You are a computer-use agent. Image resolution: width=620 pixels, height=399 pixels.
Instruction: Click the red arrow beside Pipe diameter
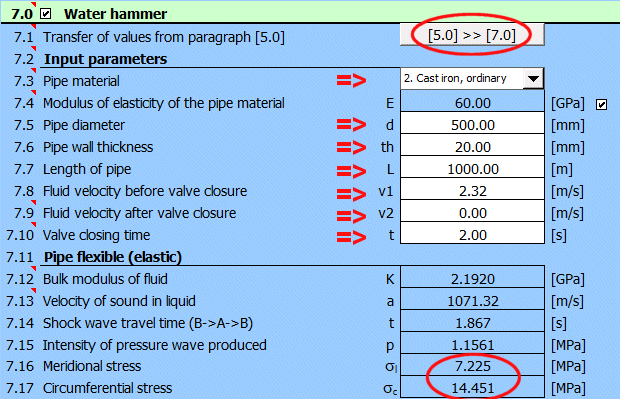point(352,125)
